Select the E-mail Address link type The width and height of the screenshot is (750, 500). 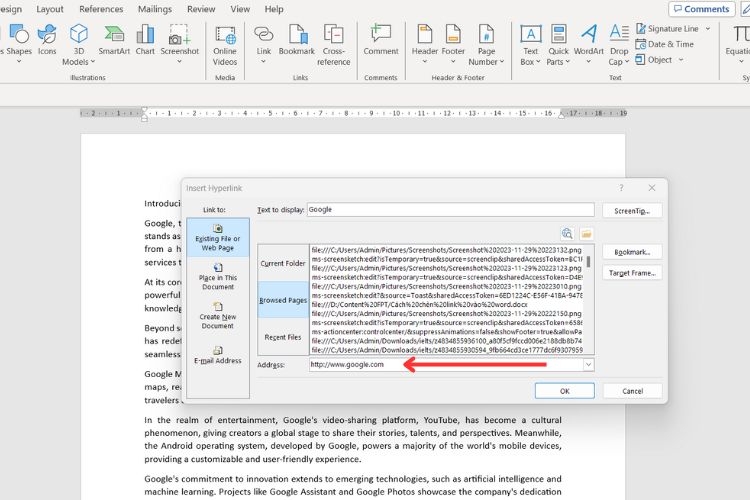pyautogui.click(x=218, y=355)
